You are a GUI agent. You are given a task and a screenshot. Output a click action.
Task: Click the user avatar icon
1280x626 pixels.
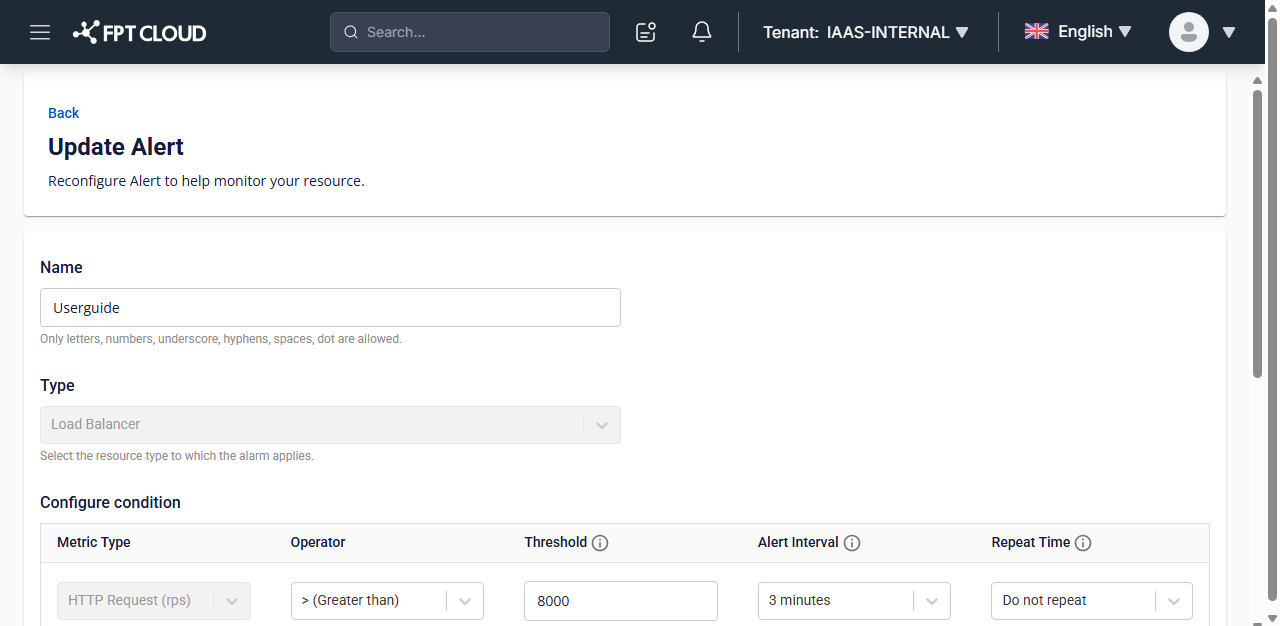point(1189,32)
